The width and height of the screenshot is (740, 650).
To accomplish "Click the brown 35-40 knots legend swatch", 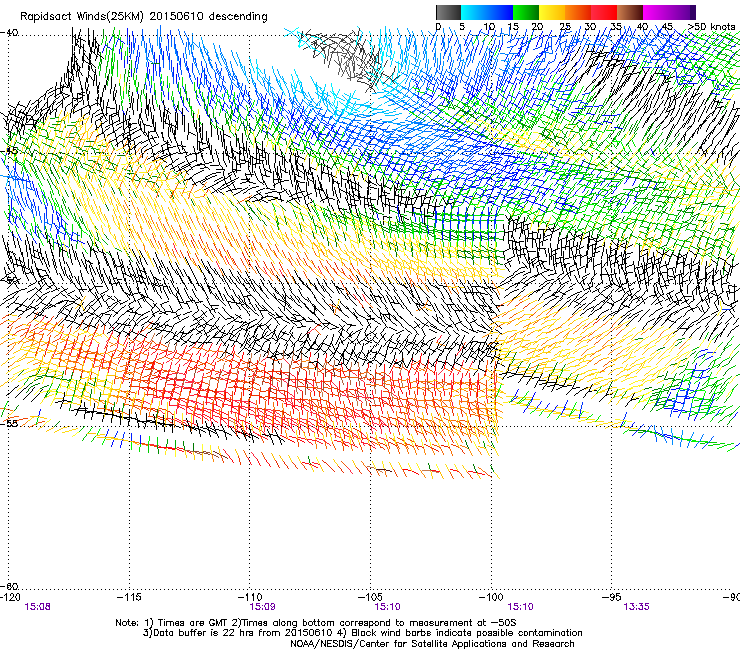I will pos(630,12).
